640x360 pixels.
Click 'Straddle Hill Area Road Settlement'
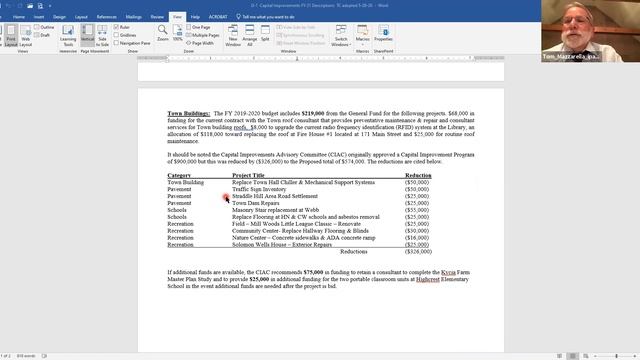pyautogui.click(x=275, y=196)
